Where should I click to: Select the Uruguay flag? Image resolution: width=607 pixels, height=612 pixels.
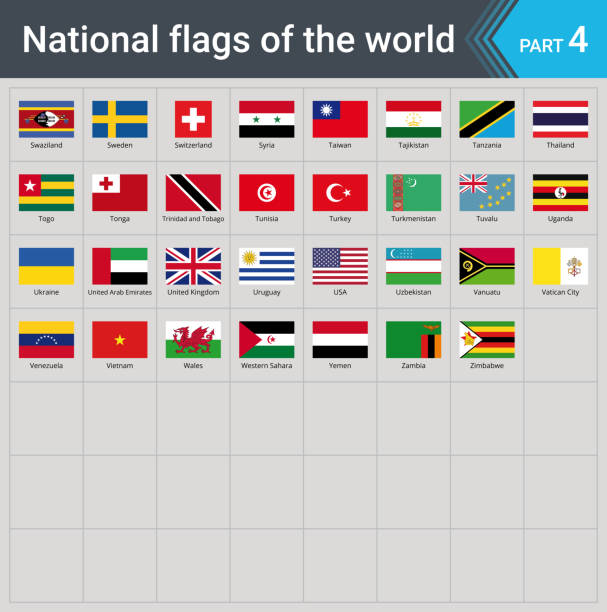[x=267, y=266]
